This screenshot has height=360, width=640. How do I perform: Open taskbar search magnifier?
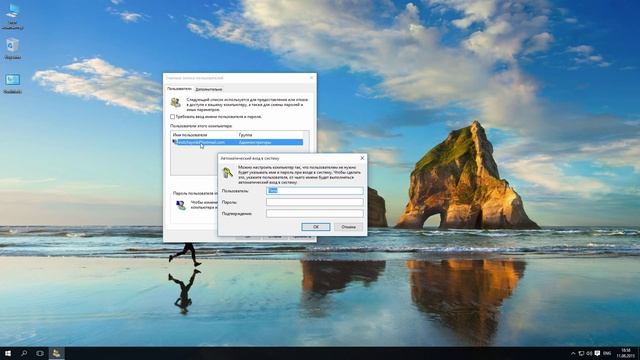24,353
